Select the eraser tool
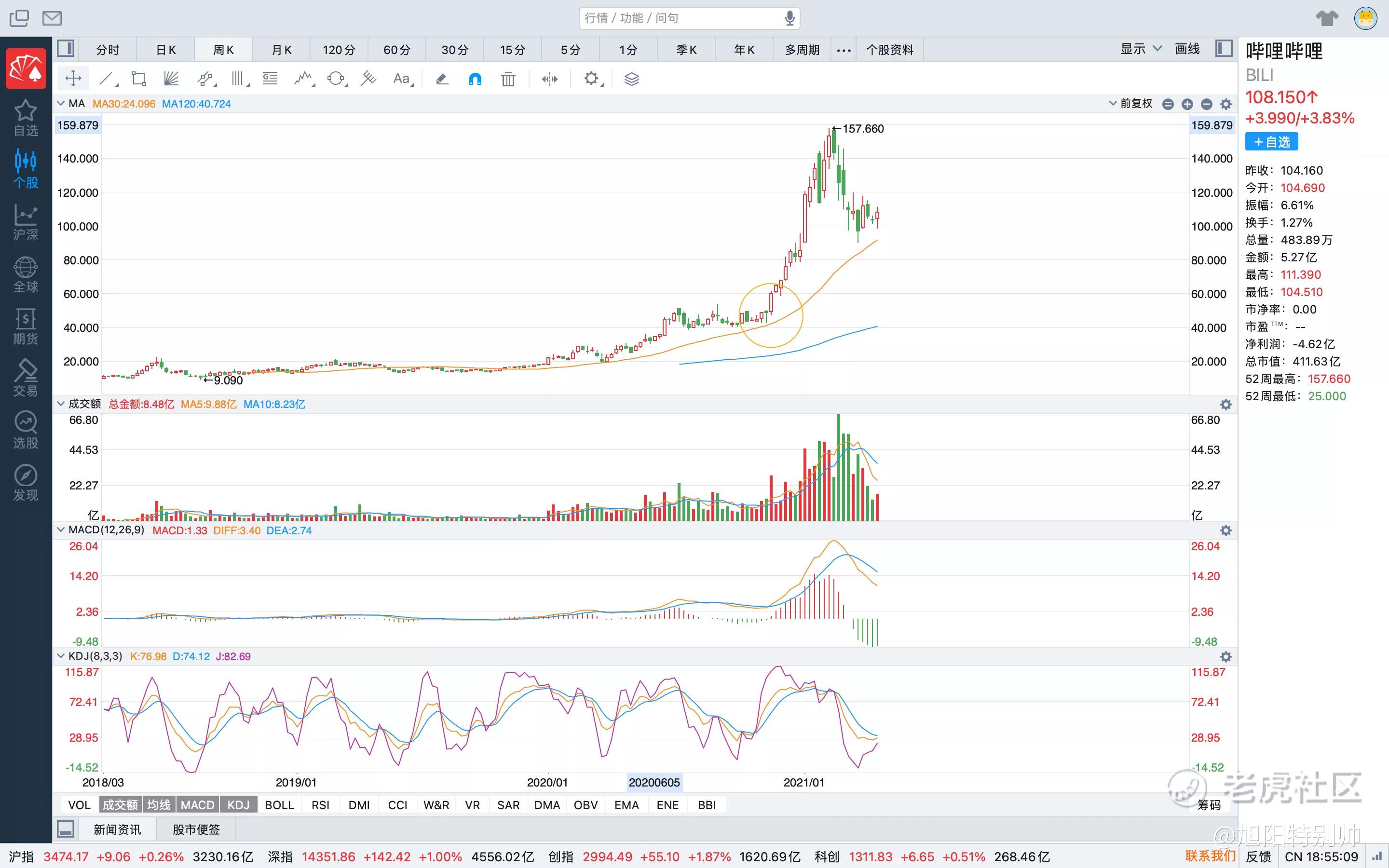Screen dimensions: 1389x868 tap(441, 79)
